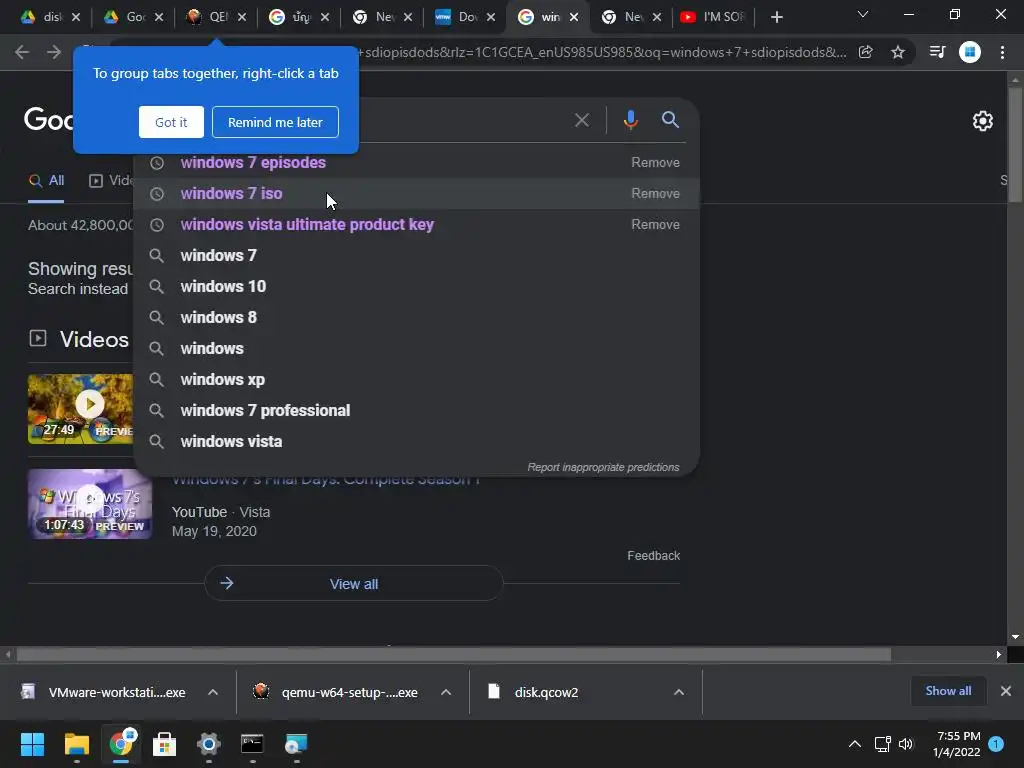1024x768 pixels.
Task: Open Google quick settings gear
Action: pyautogui.click(x=983, y=121)
